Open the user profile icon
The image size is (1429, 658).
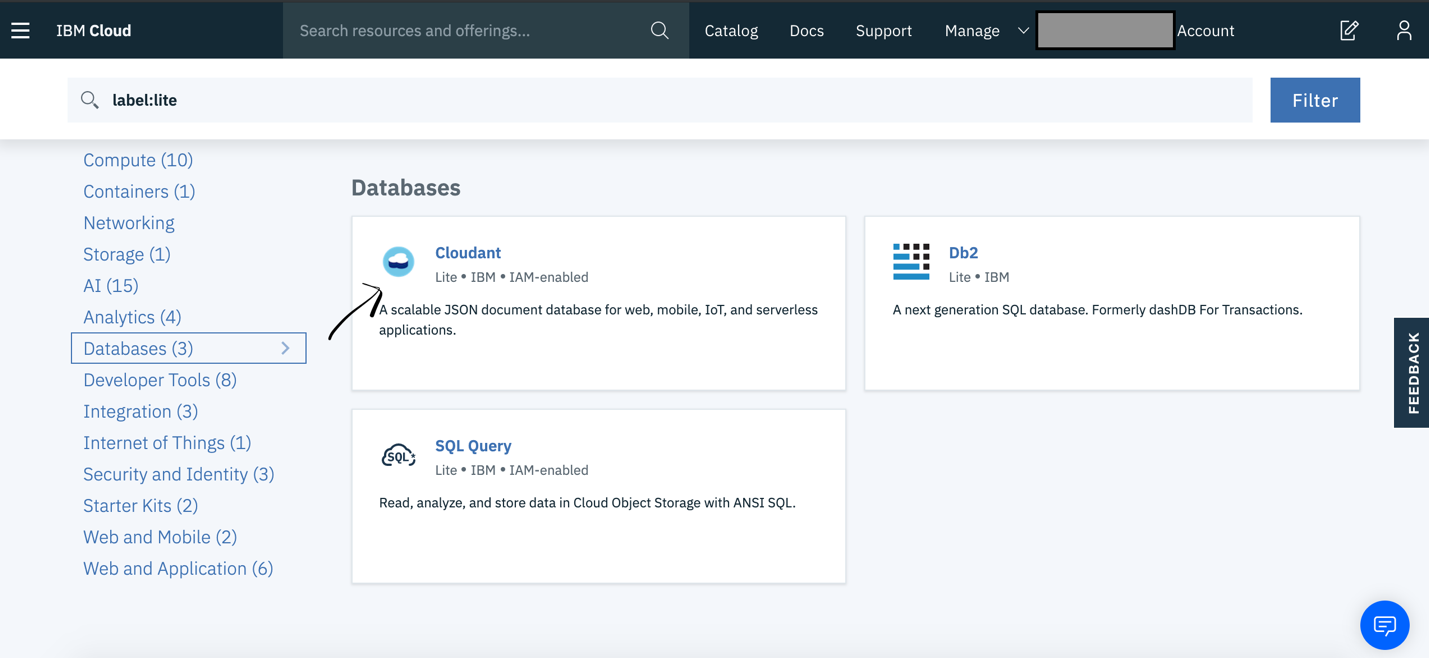1404,31
